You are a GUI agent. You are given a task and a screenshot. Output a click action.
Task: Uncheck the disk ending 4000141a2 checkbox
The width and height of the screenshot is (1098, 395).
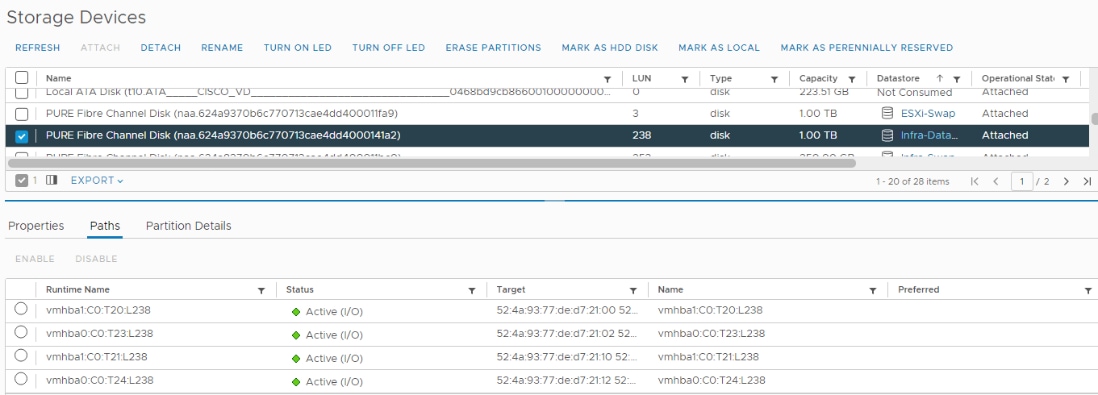(x=22, y=136)
